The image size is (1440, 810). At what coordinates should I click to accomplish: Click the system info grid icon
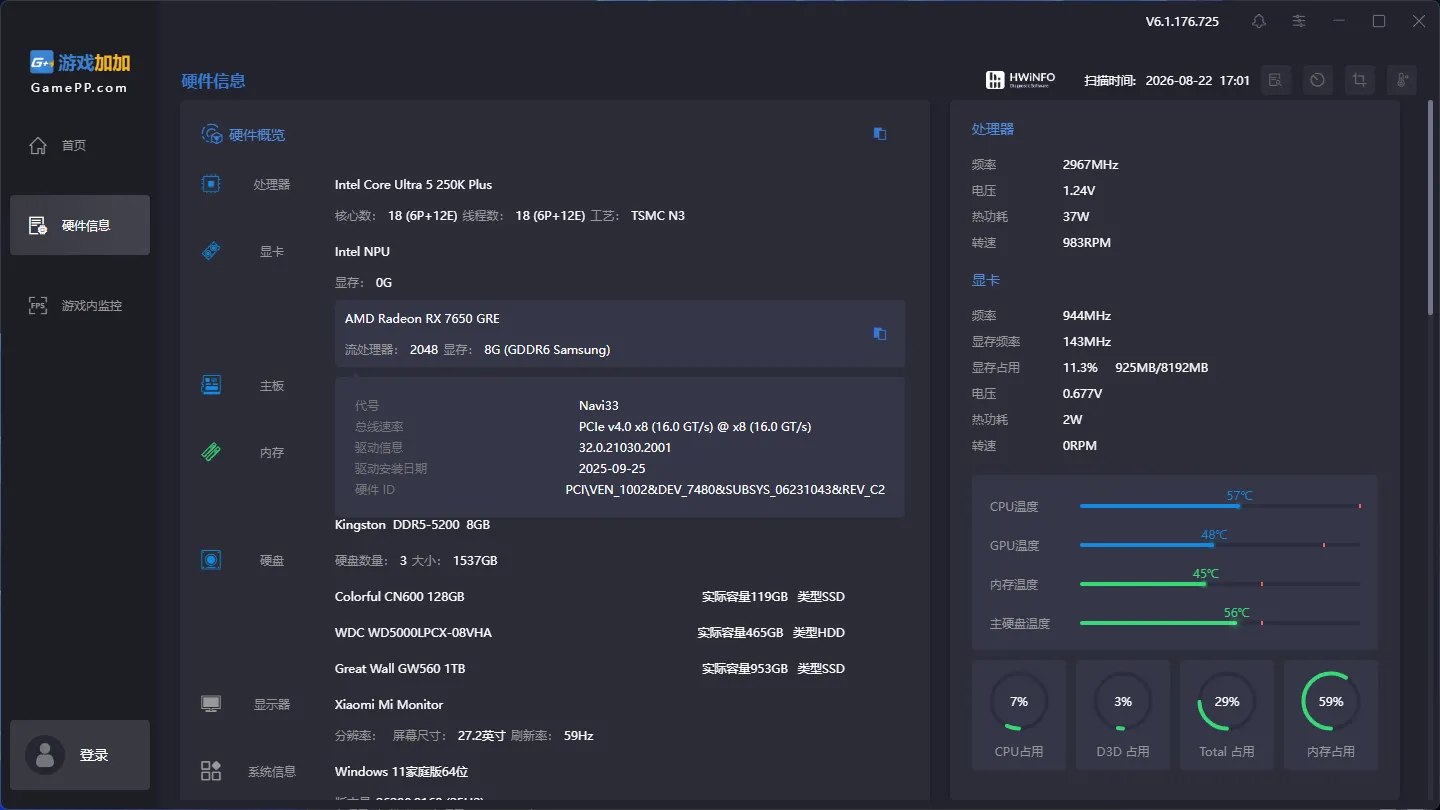click(x=211, y=771)
